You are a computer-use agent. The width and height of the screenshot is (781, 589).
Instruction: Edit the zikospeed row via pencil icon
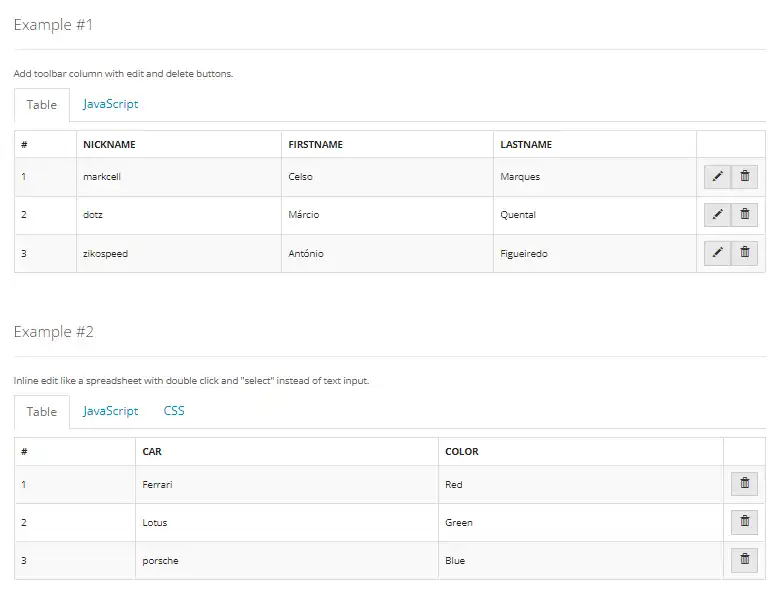pos(717,253)
